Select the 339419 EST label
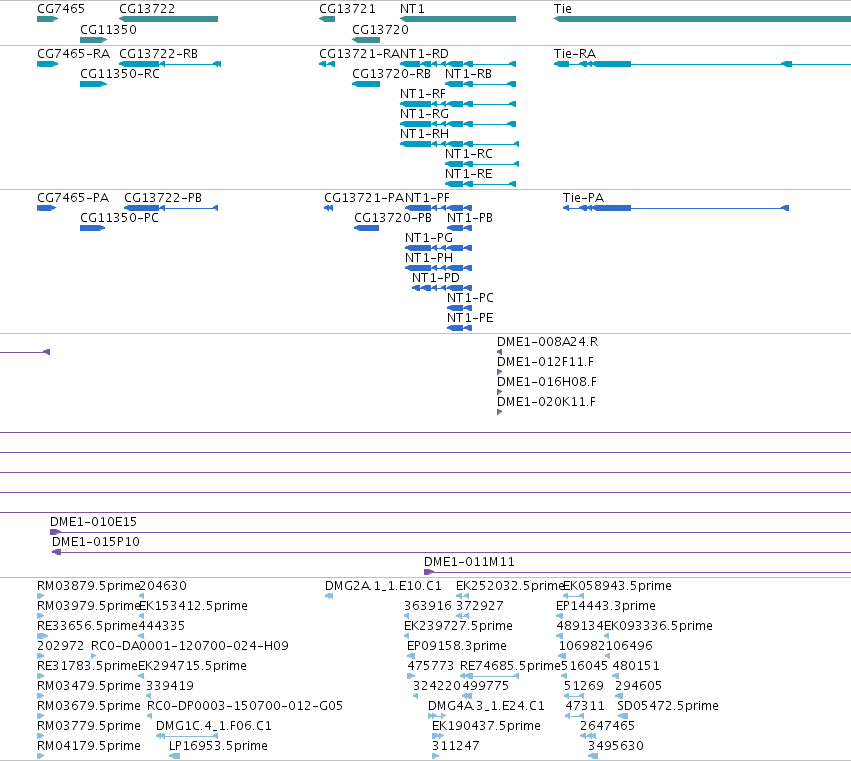This screenshot has height=761, width=851. pos(170,687)
